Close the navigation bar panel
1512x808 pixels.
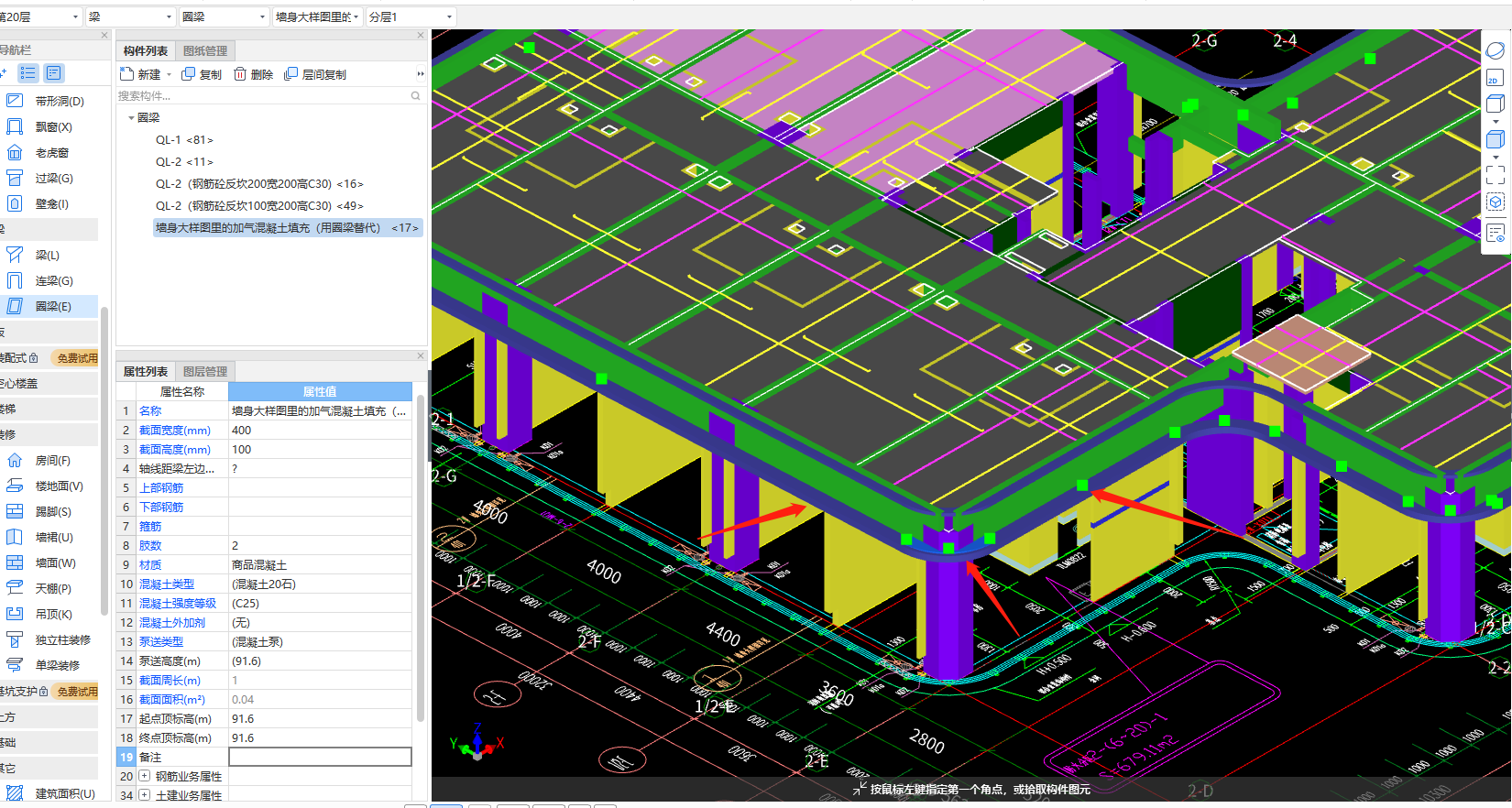pyautogui.click(x=104, y=36)
